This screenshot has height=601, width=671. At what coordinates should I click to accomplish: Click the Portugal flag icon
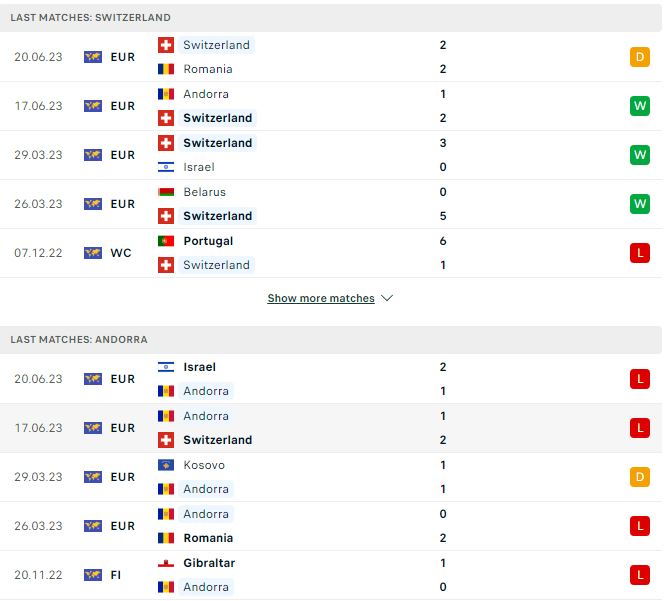point(166,241)
